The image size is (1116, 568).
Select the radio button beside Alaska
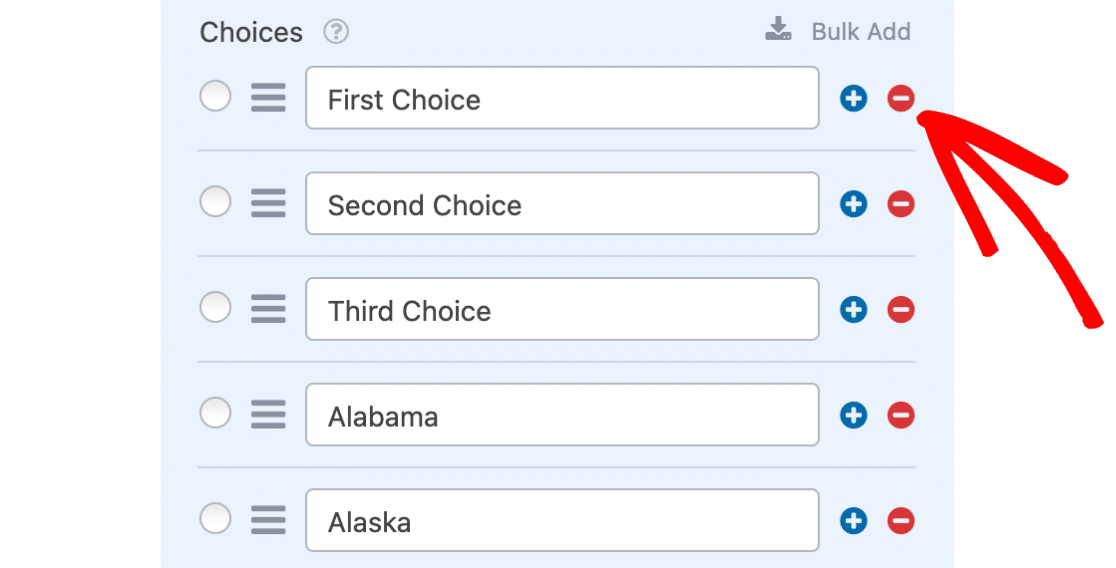[215, 518]
